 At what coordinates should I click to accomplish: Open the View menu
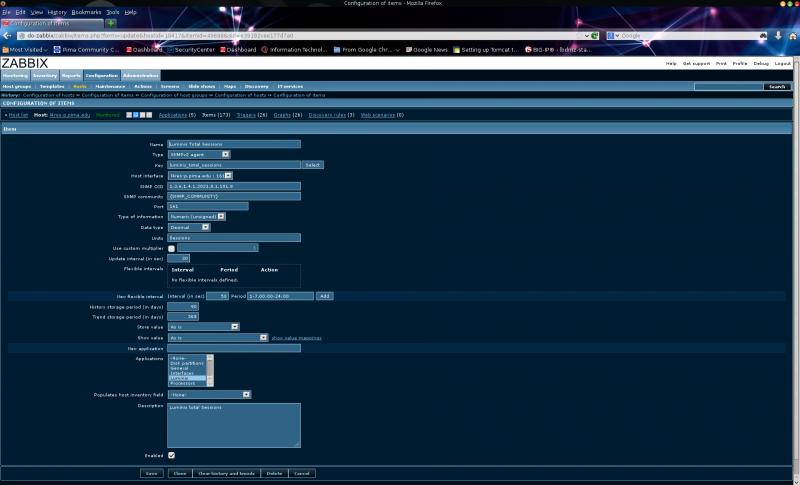tap(37, 12)
